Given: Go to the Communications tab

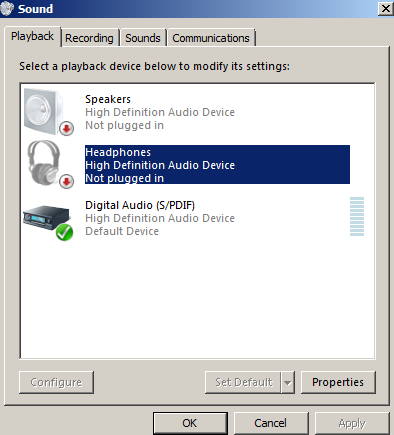Looking at the screenshot, I should pos(211,38).
